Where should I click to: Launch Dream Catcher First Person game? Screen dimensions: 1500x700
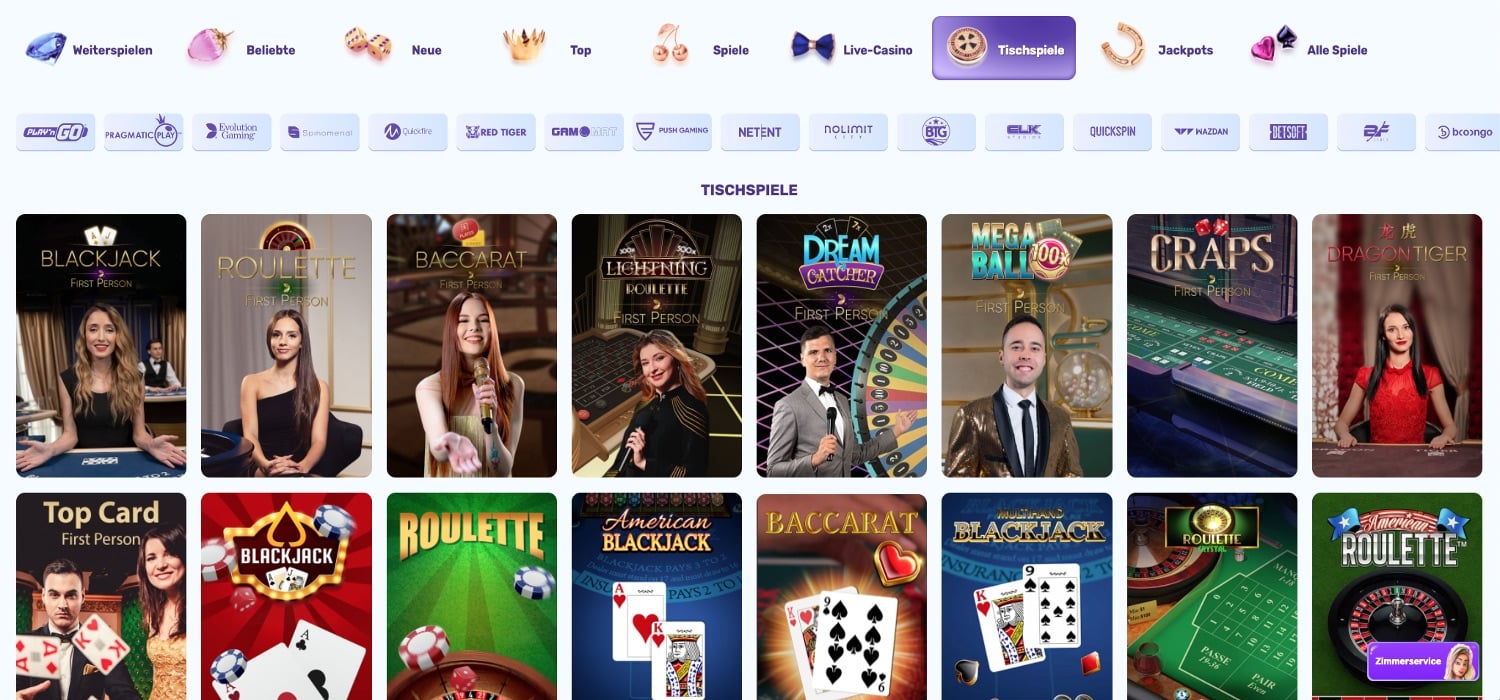pyautogui.click(x=842, y=346)
